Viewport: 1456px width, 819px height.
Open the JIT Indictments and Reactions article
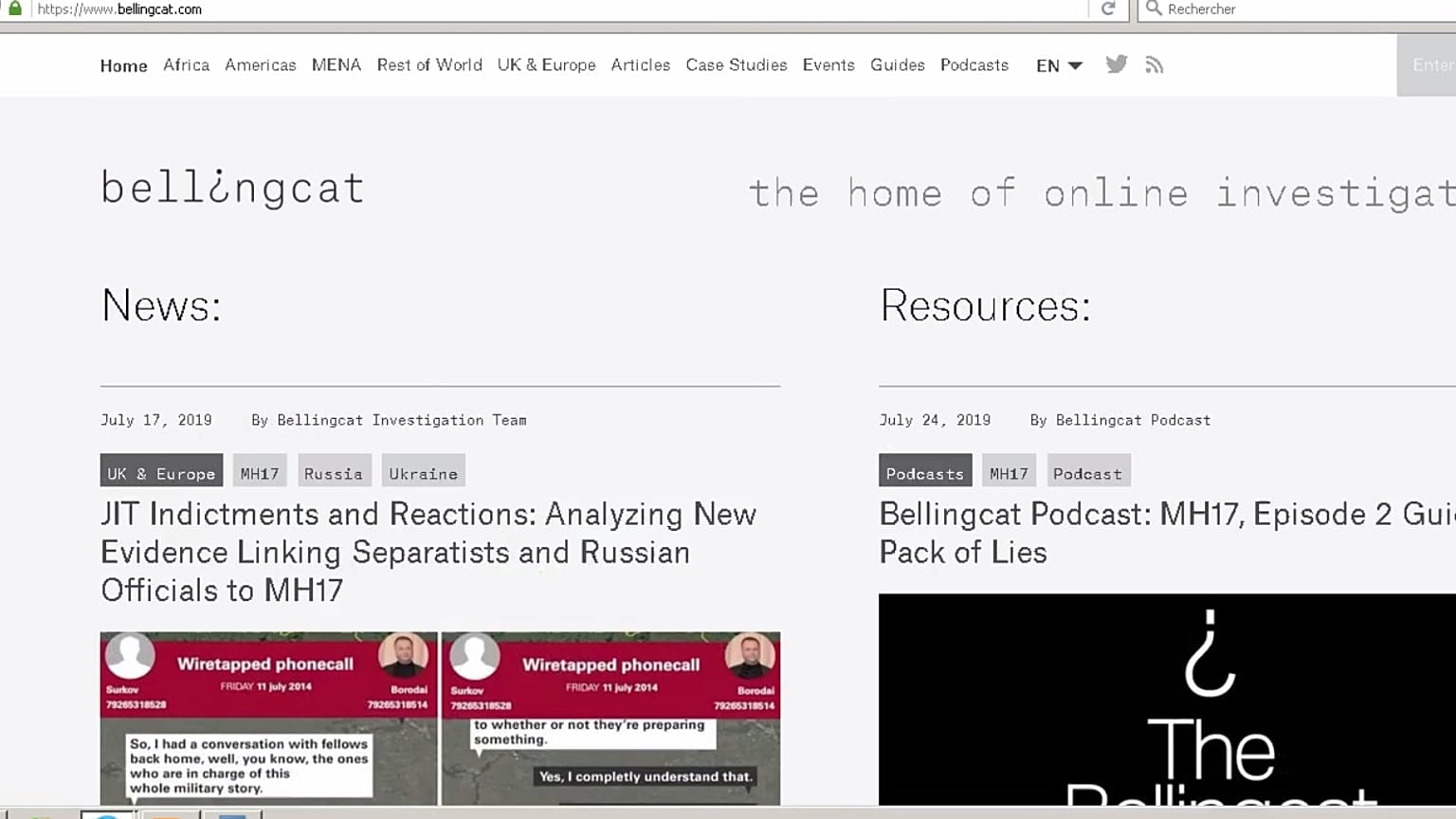(428, 552)
